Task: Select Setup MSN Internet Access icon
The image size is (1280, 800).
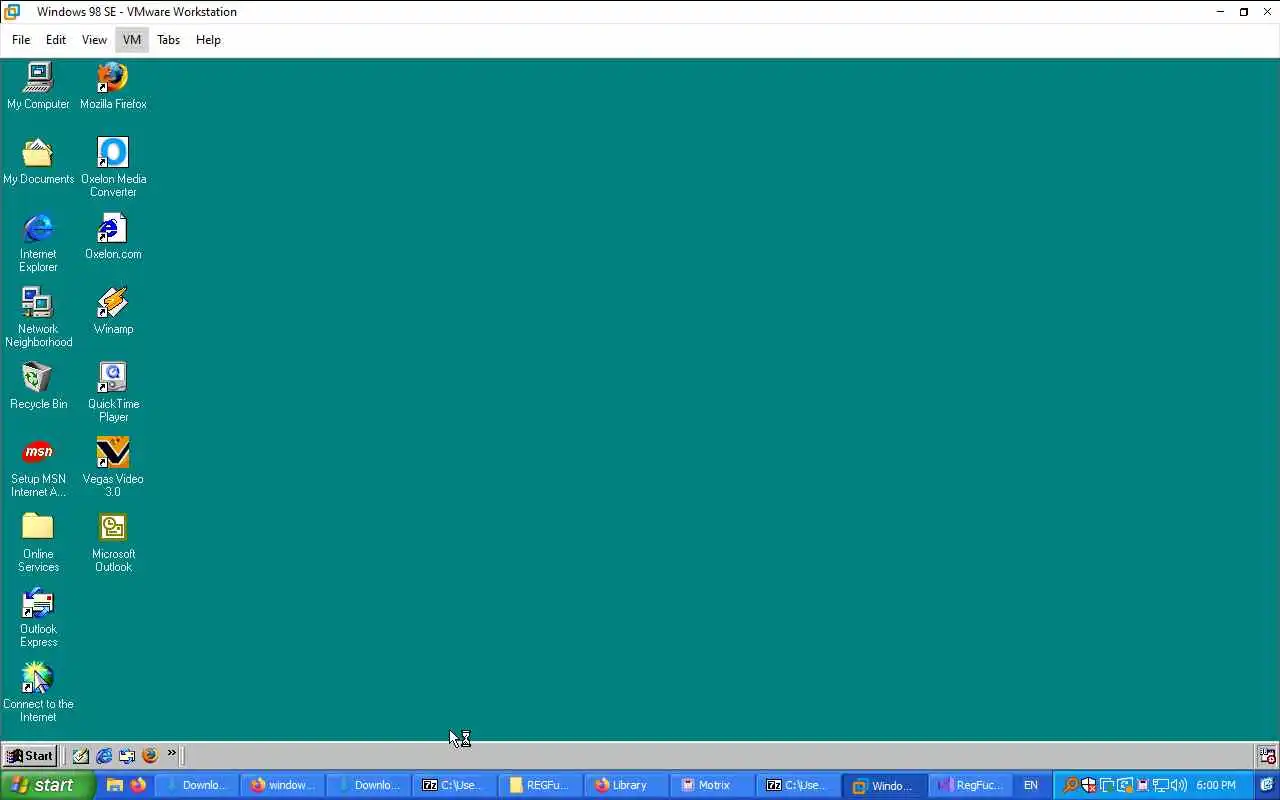Action: pyautogui.click(x=38, y=467)
